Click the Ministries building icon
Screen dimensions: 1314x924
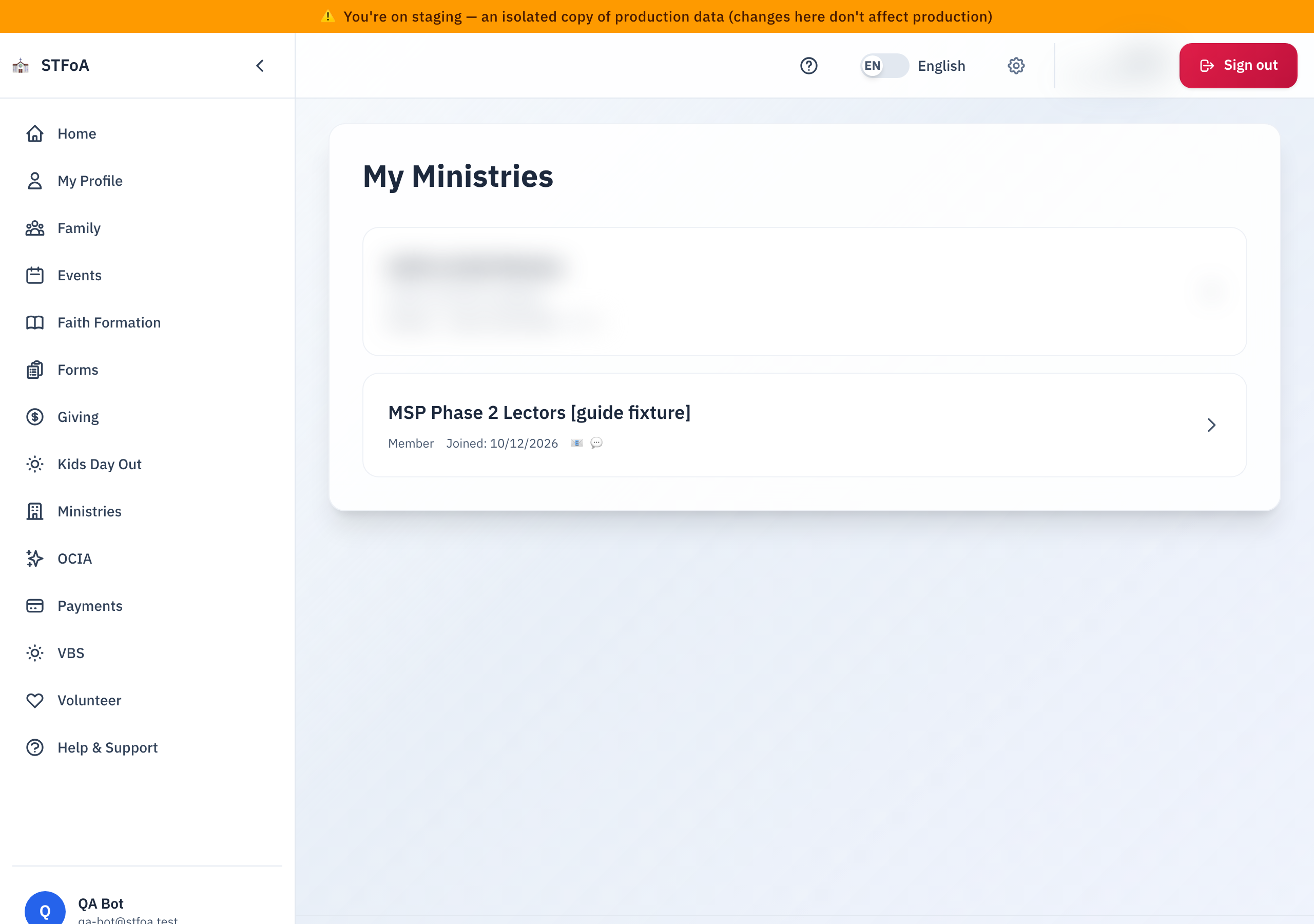coord(35,511)
